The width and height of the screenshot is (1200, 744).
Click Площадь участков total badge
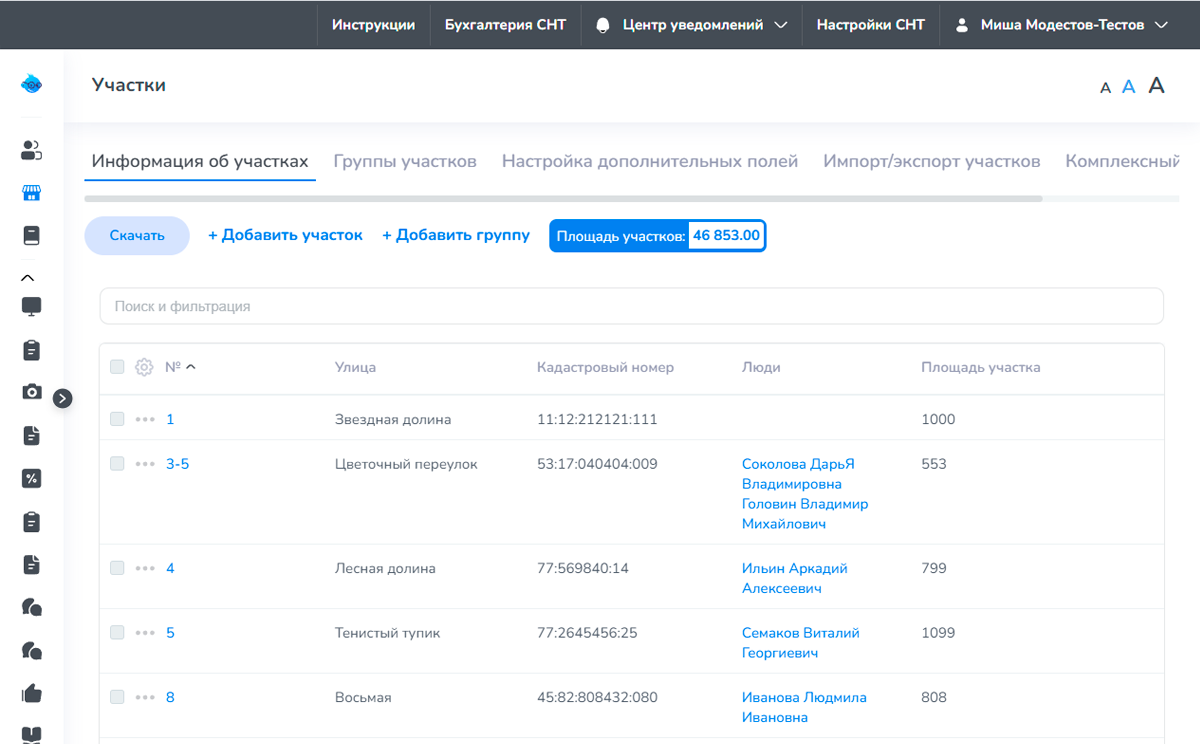pos(658,236)
